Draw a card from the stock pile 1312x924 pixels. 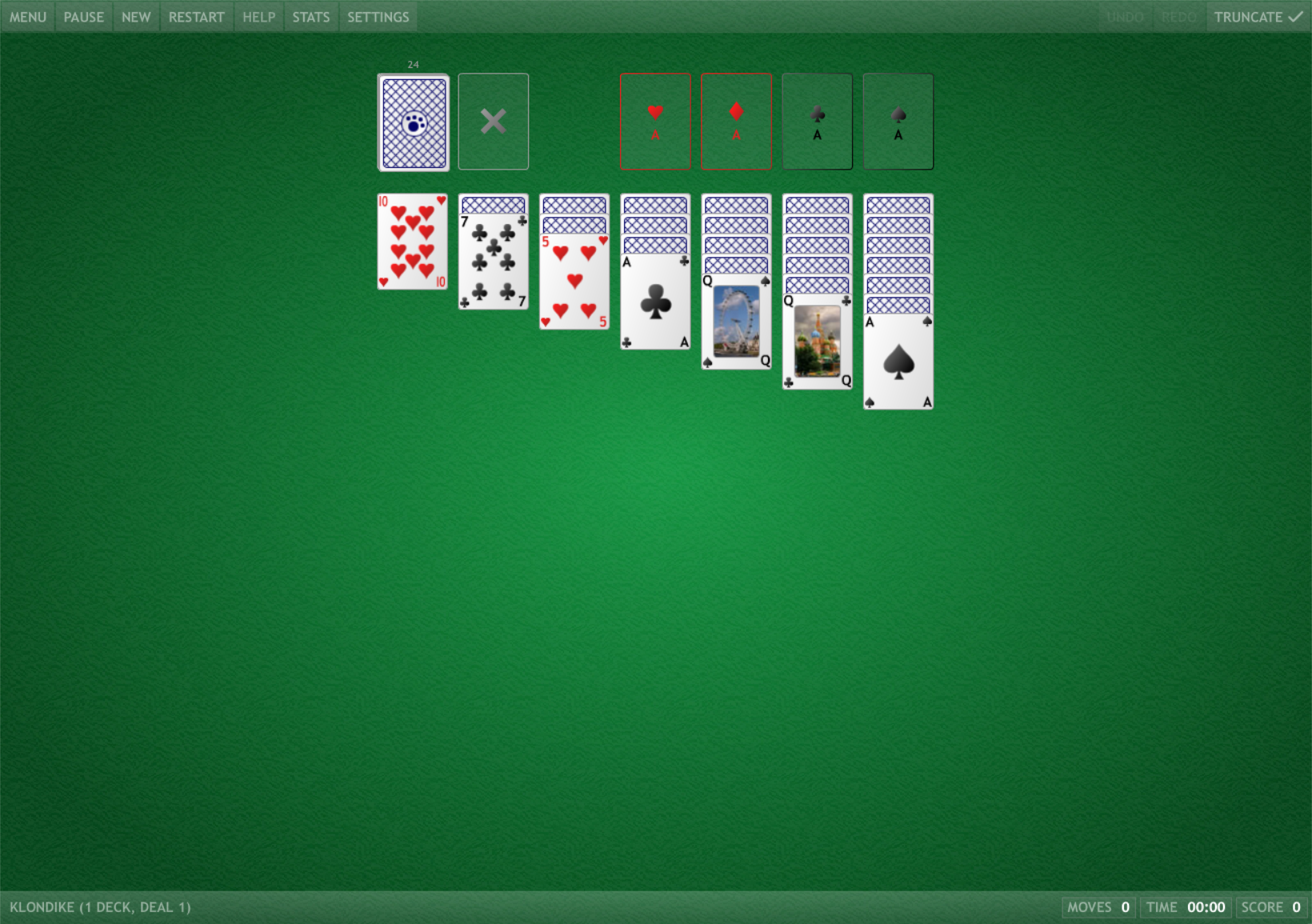413,122
